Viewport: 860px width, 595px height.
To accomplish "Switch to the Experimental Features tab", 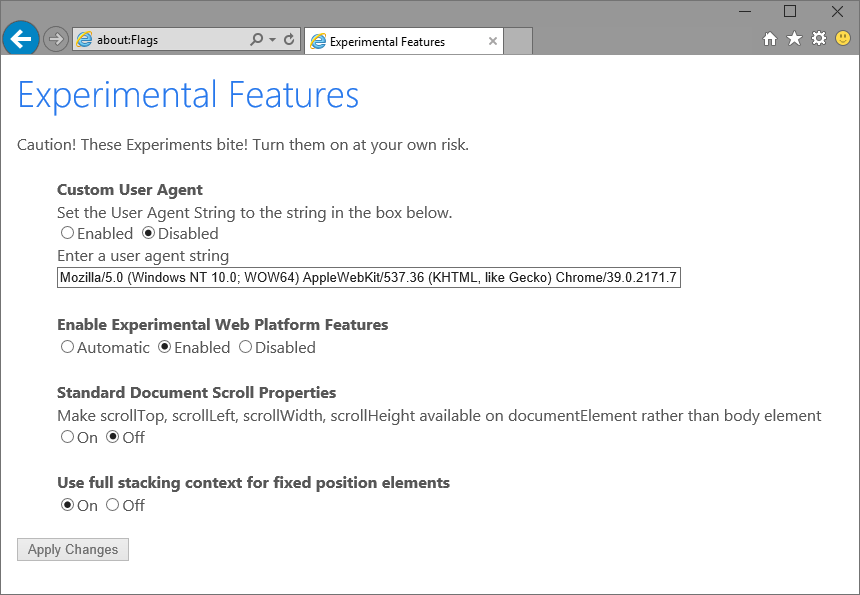I will (x=400, y=41).
